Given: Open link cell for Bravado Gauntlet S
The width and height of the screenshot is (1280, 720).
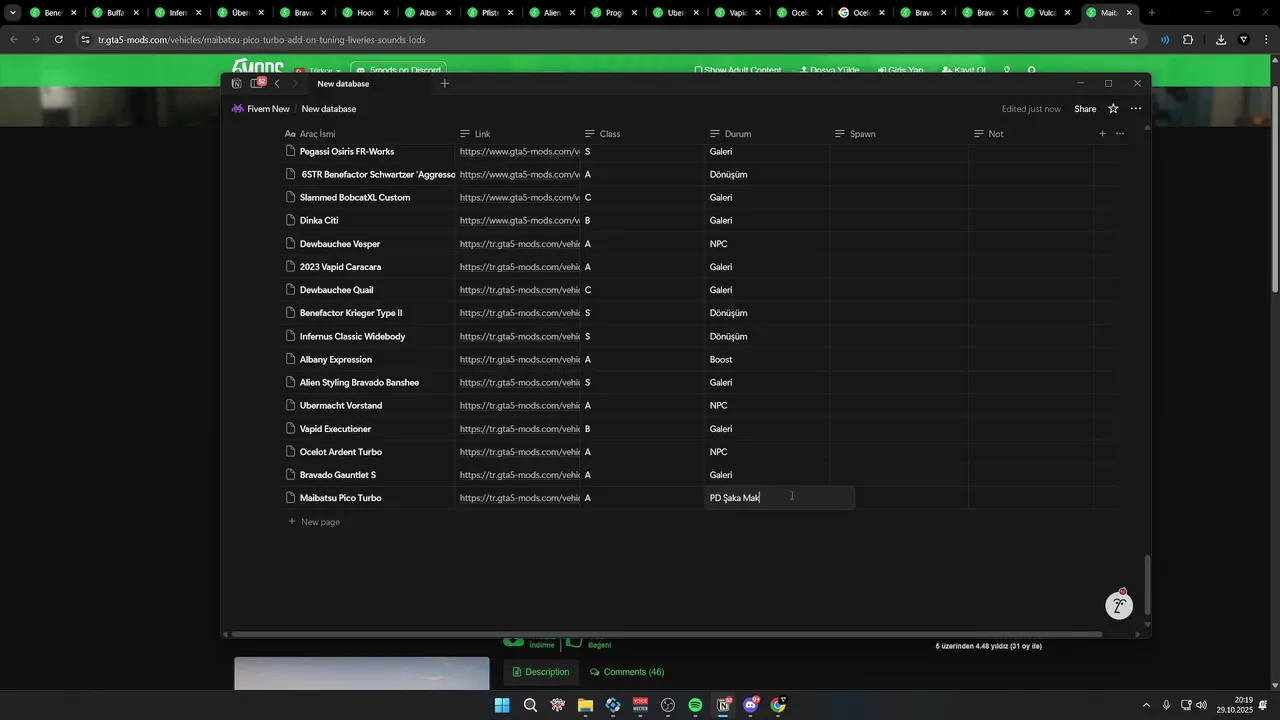Looking at the screenshot, I should click(518, 475).
